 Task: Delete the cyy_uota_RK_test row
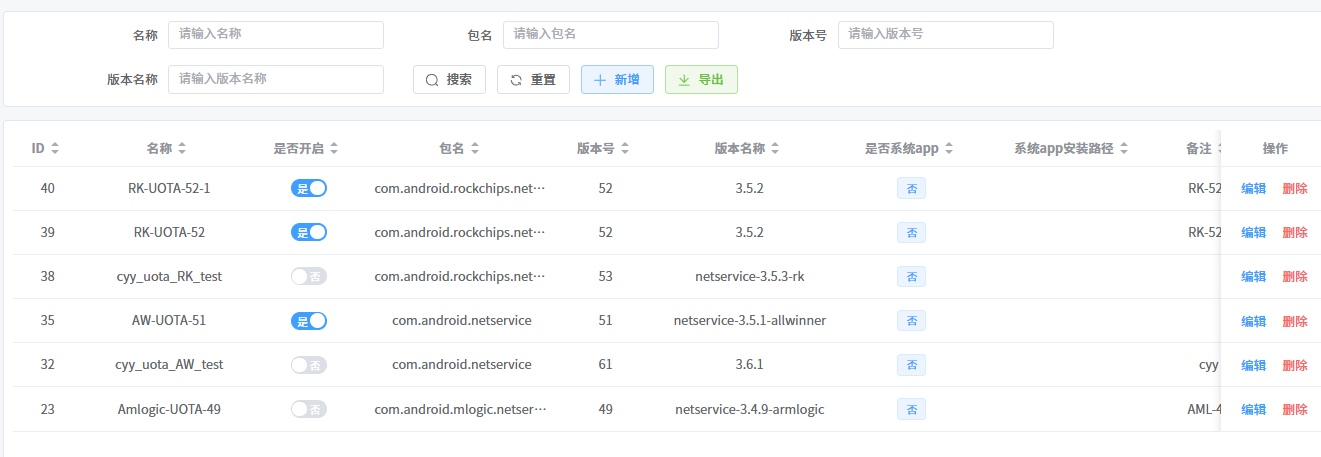click(x=1295, y=276)
